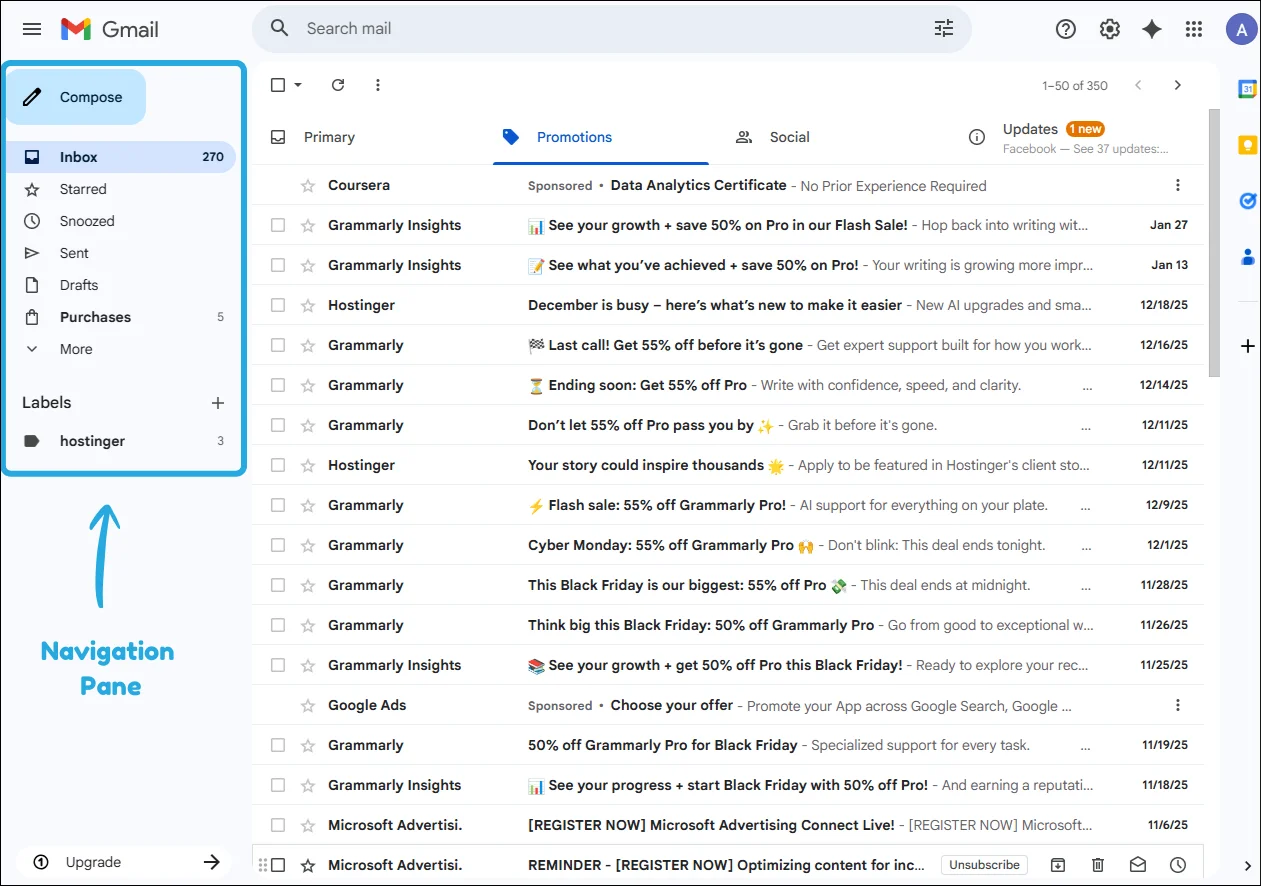Click the Compose button
The width and height of the screenshot is (1261, 886).
click(76, 97)
